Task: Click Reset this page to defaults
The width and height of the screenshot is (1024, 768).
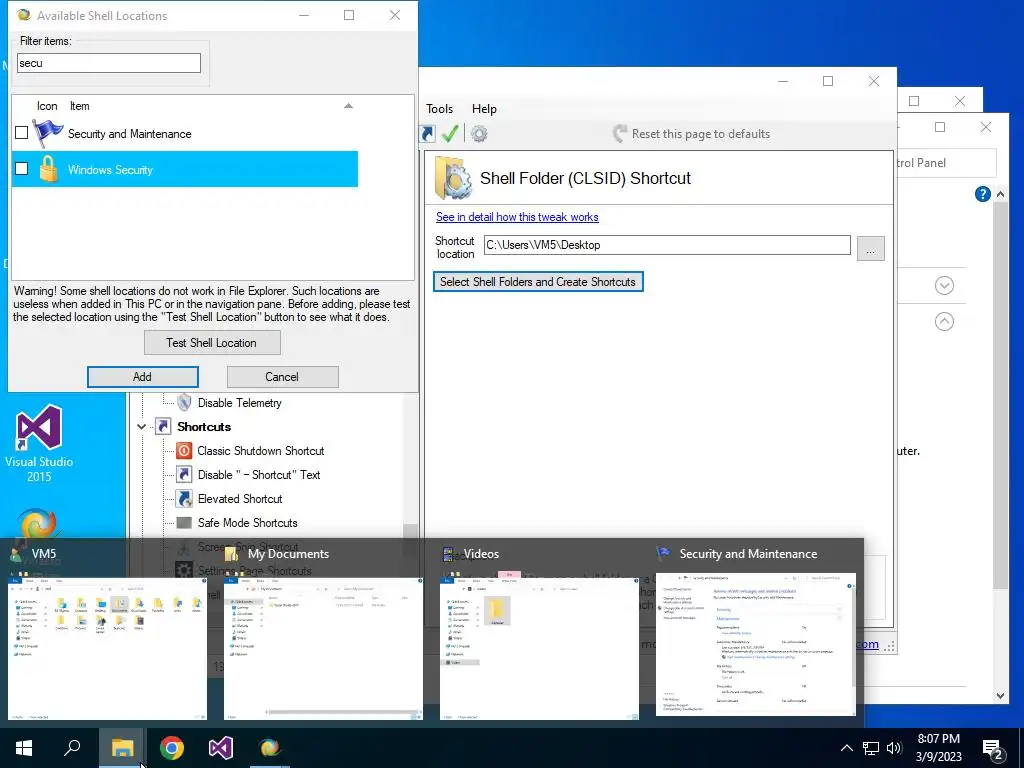Action: pyautogui.click(x=691, y=134)
